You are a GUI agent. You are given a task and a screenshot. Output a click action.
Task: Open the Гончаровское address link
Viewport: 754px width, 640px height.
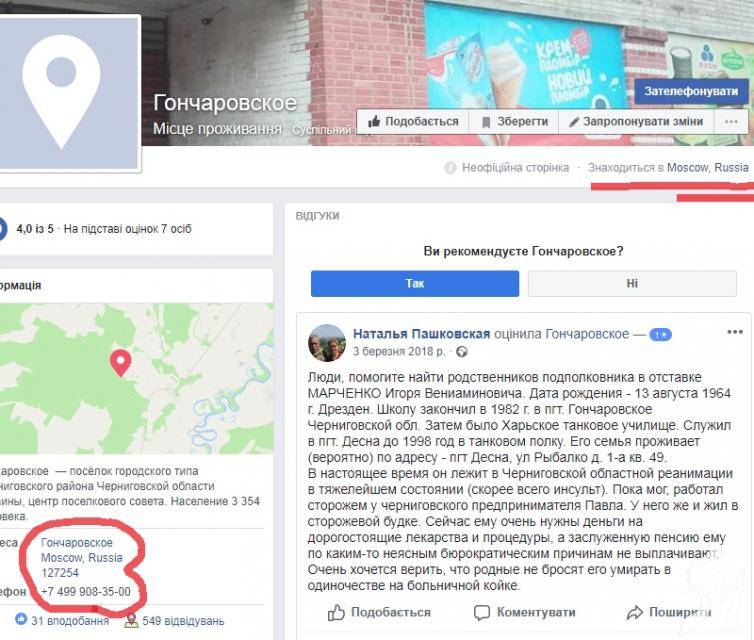point(77,543)
